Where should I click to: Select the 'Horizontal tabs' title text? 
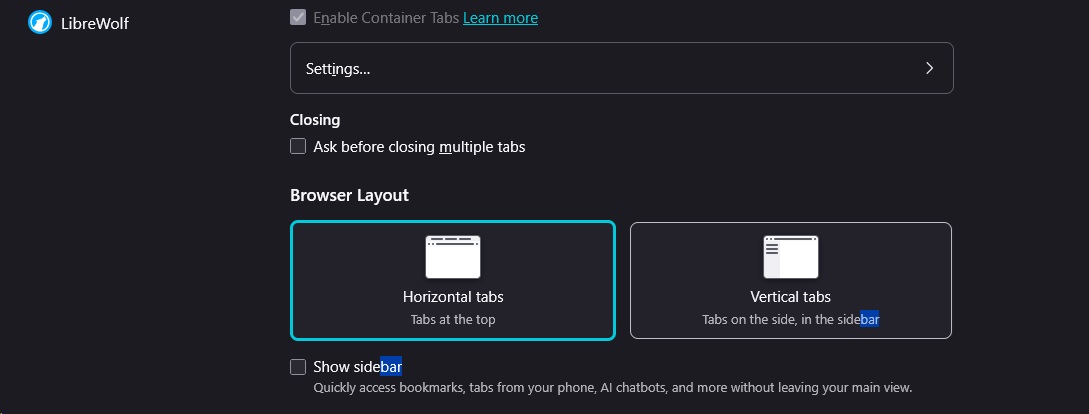coord(453,297)
